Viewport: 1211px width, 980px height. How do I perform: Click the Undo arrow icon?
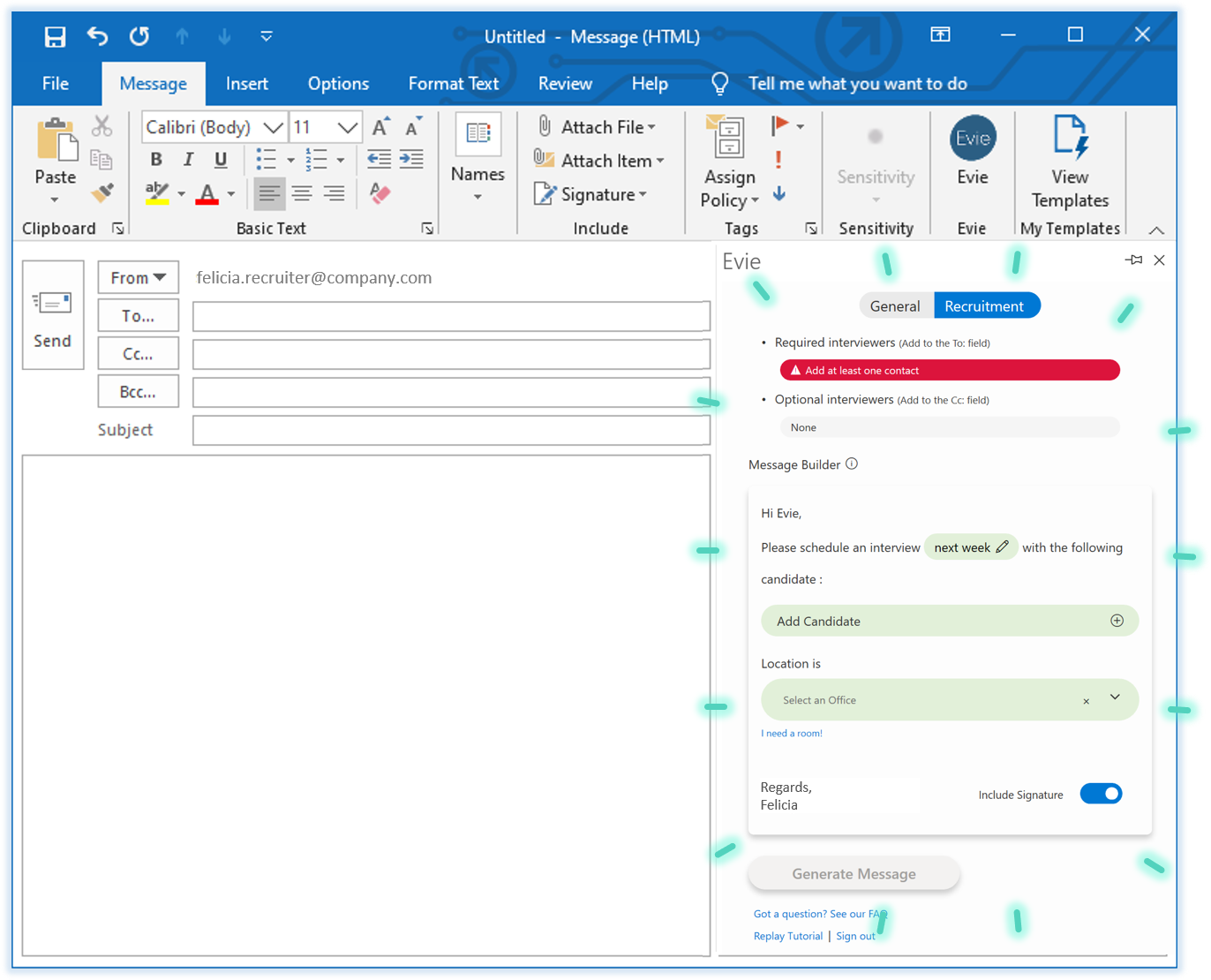[x=97, y=36]
